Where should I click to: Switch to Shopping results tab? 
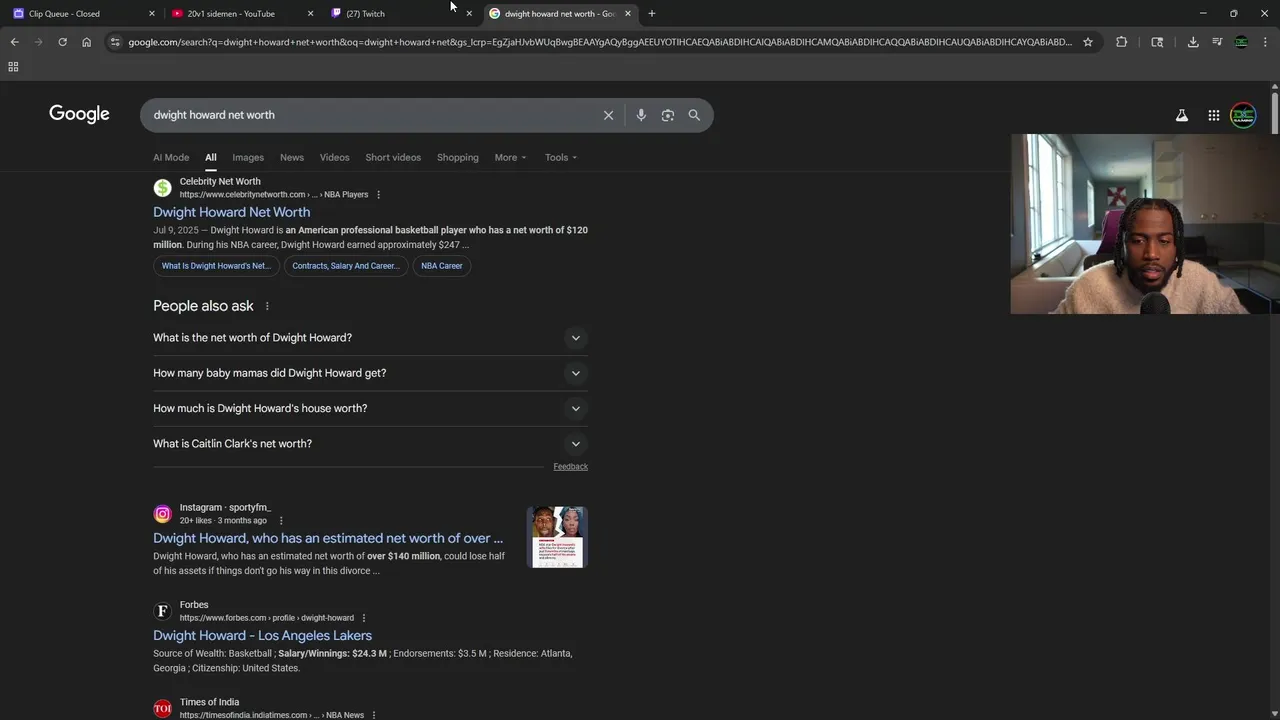458,157
